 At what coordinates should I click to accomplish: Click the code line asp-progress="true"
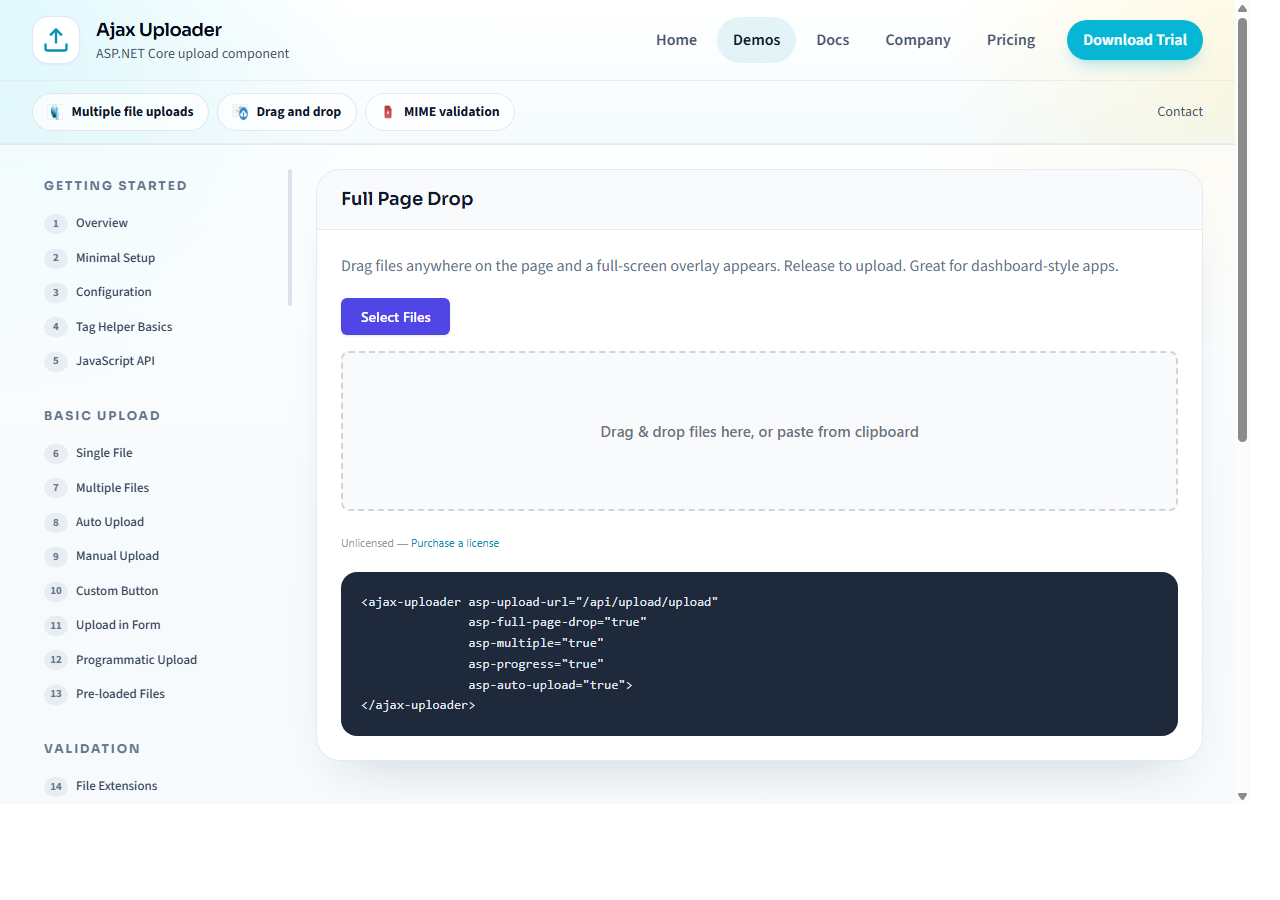click(x=536, y=664)
